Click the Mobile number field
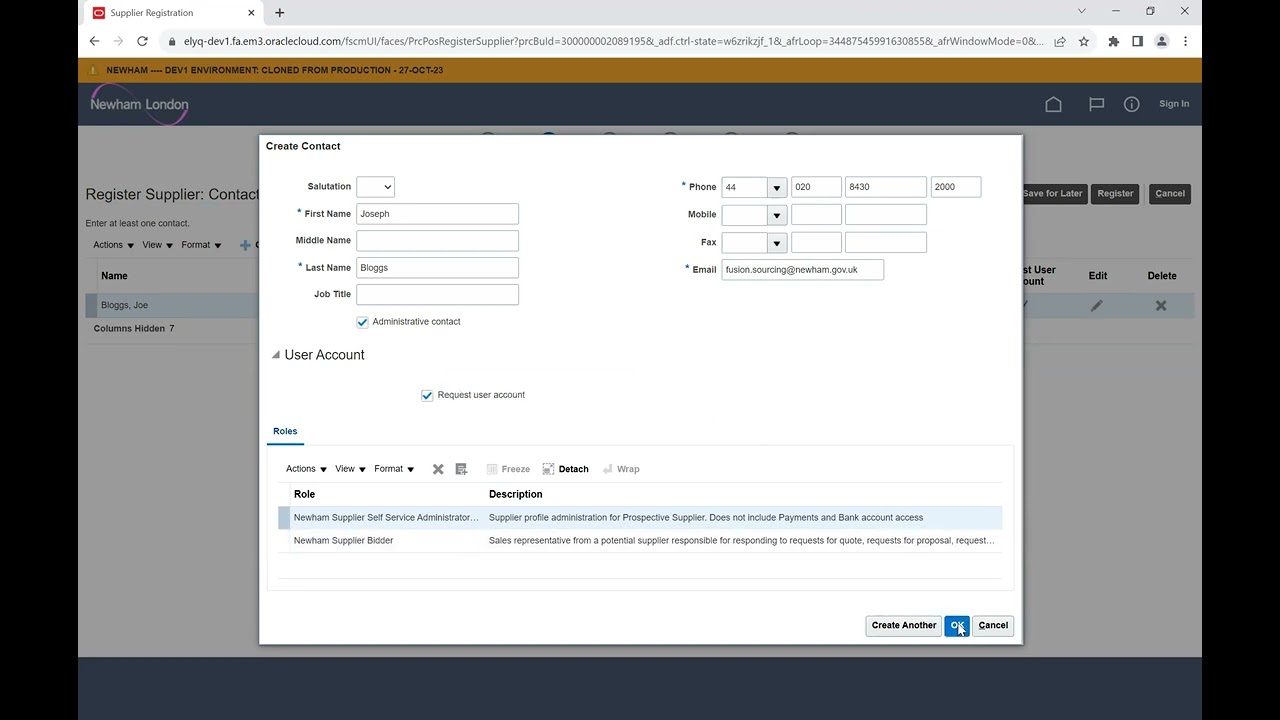The height and width of the screenshot is (720, 1280). click(x=886, y=215)
